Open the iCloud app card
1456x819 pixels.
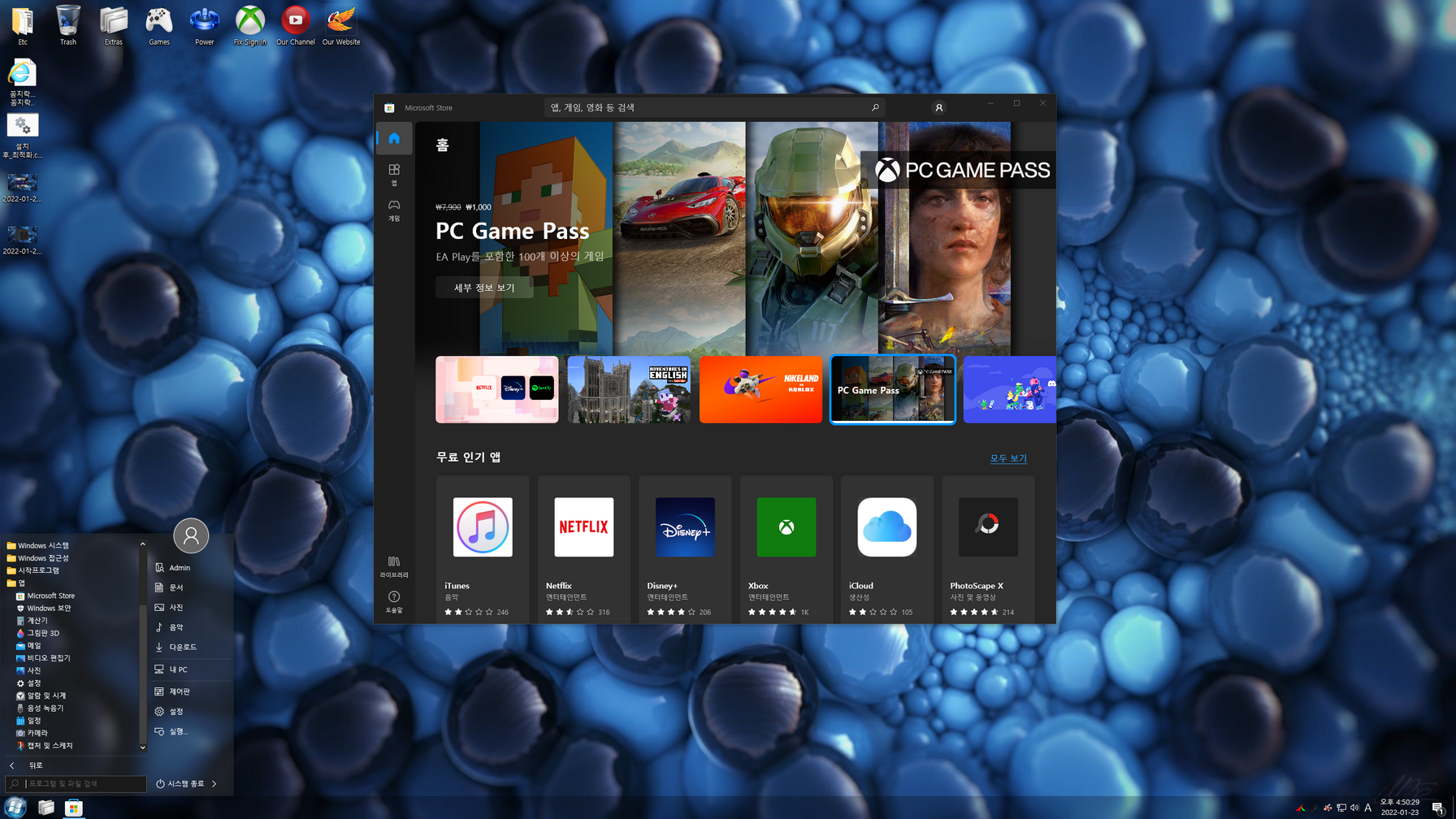coord(887,550)
